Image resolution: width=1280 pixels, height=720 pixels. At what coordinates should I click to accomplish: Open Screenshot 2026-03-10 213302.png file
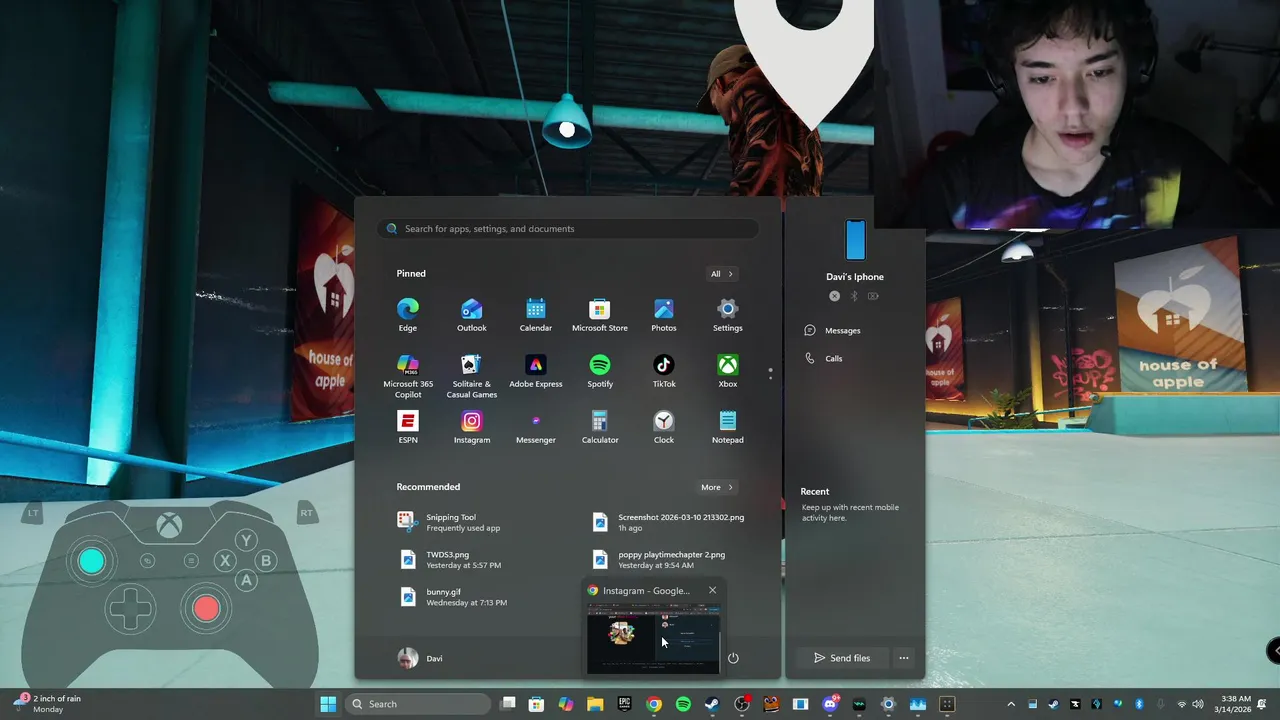click(x=670, y=522)
